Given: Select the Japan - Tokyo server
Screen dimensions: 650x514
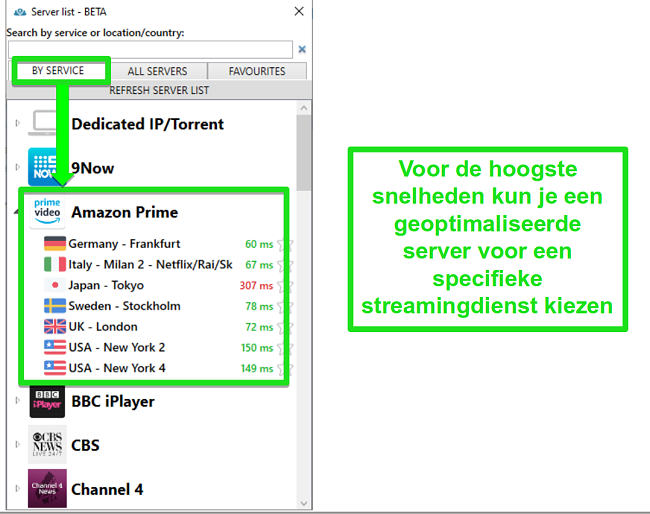Looking at the screenshot, I should click(106, 285).
